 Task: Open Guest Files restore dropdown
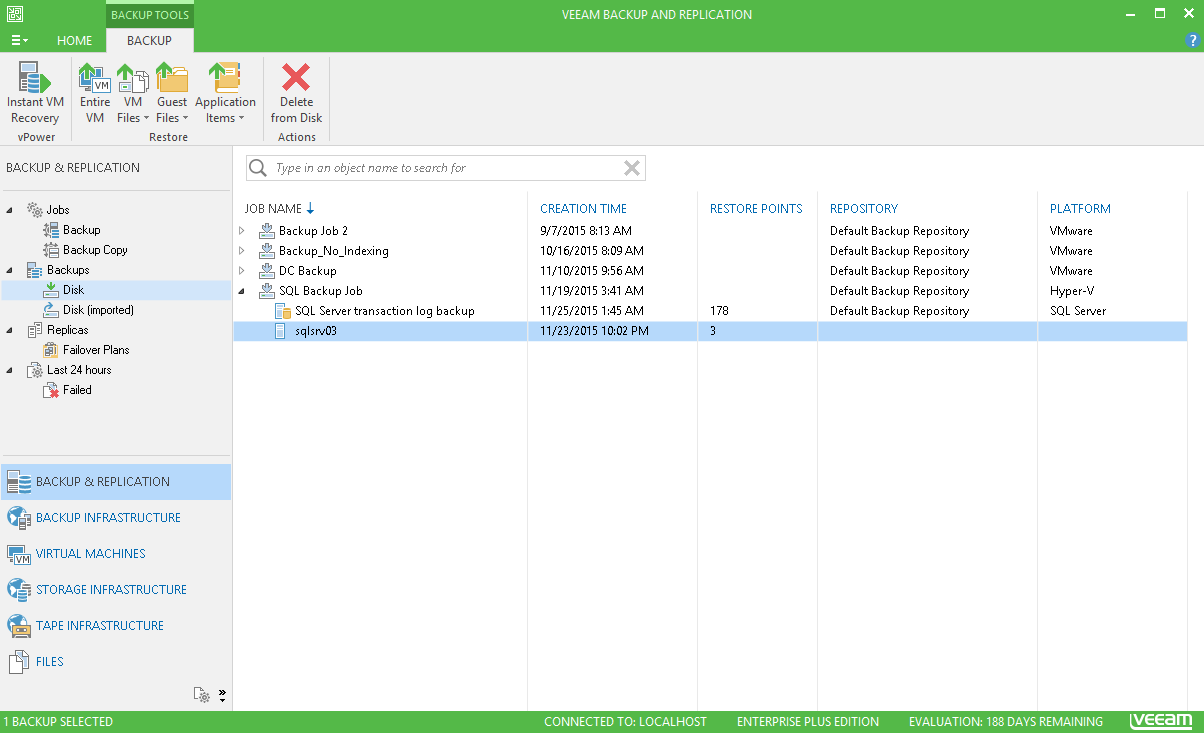(x=172, y=93)
